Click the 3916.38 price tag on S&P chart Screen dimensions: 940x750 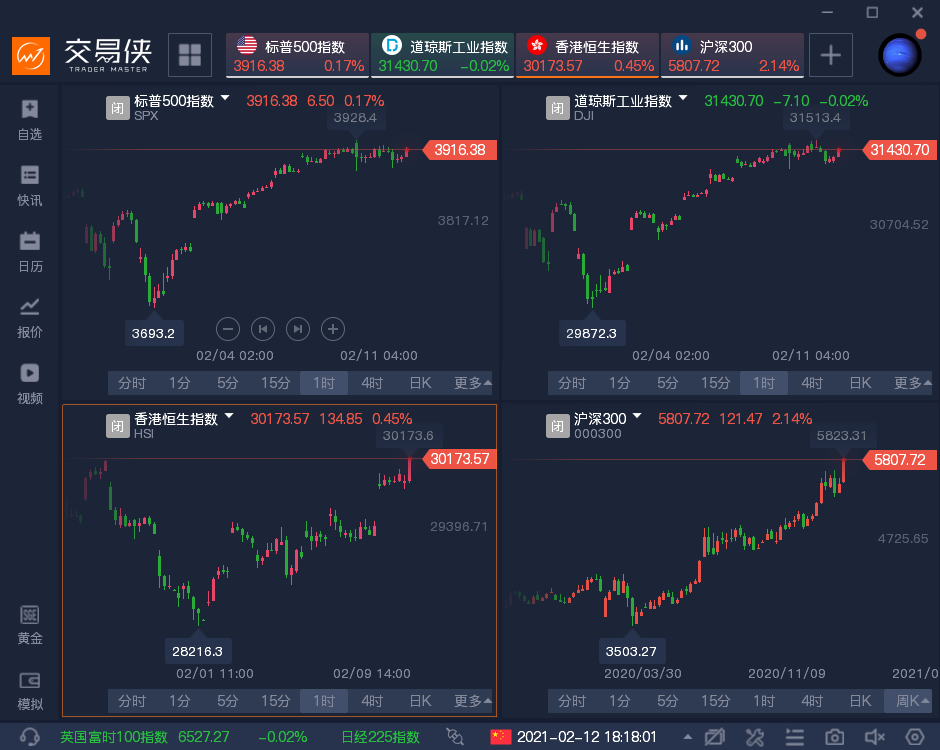click(460, 150)
